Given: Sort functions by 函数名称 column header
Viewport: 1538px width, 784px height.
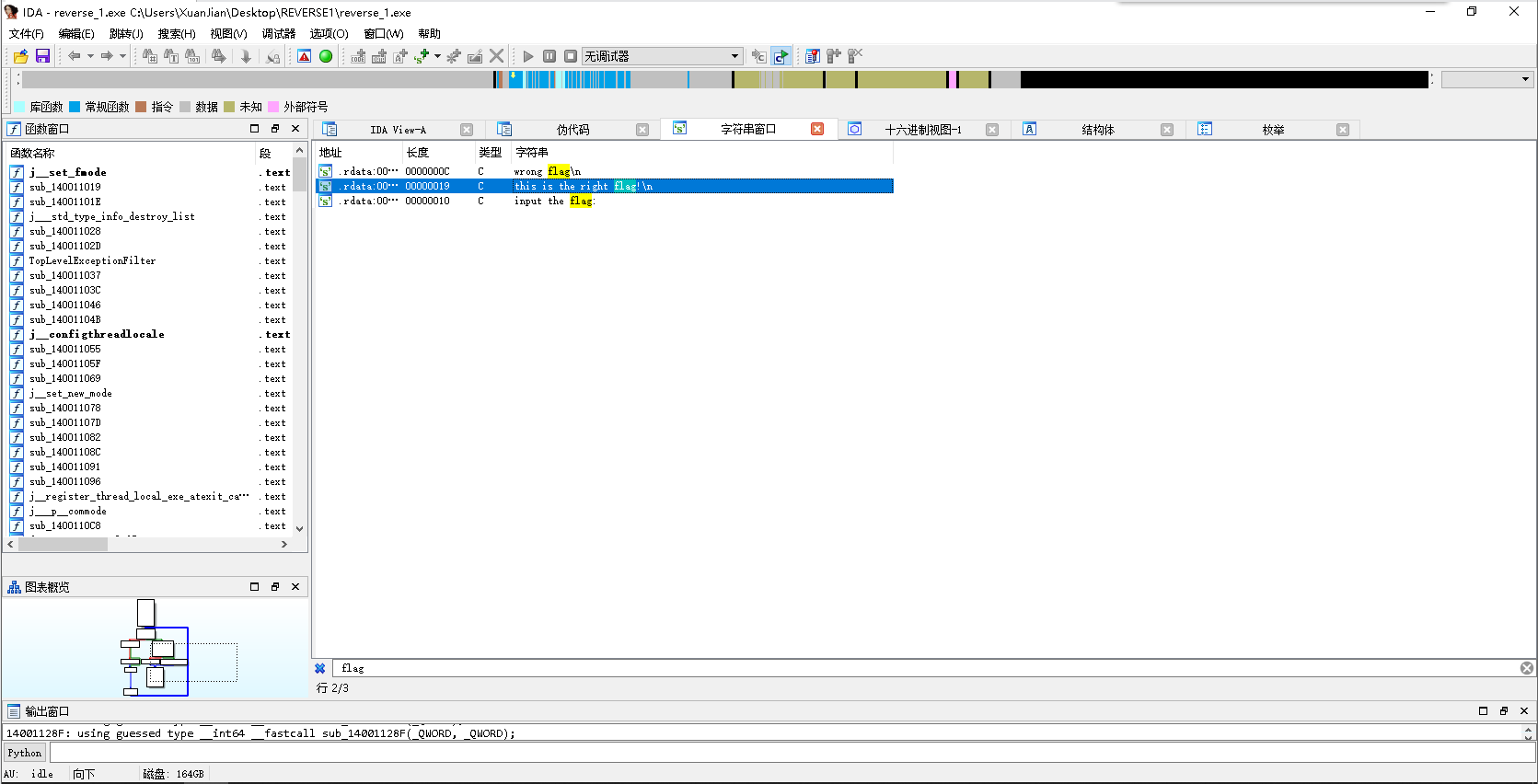Looking at the screenshot, I should (x=131, y=153).
